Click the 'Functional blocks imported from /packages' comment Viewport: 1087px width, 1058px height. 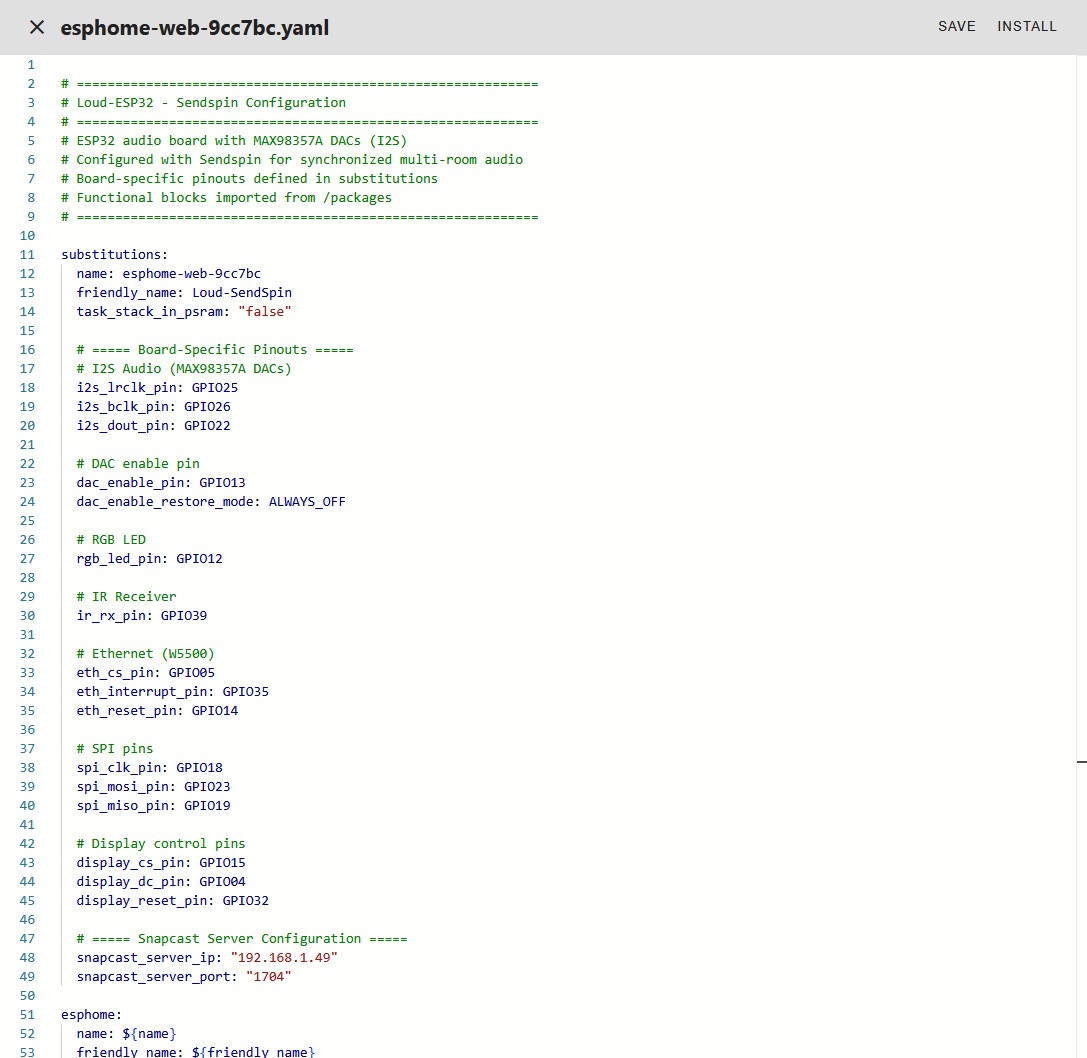click(226, 198)
